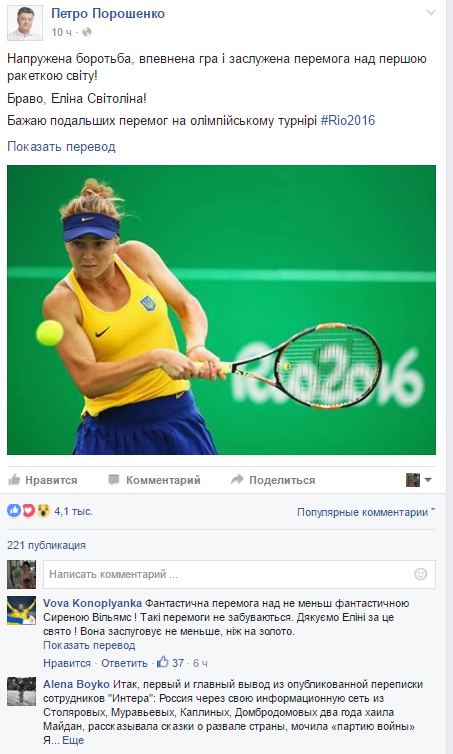Click the Написать комментарий input field
Image resolution: width=453 pixels, height=754 pixels.
click(x=239, y=574)
